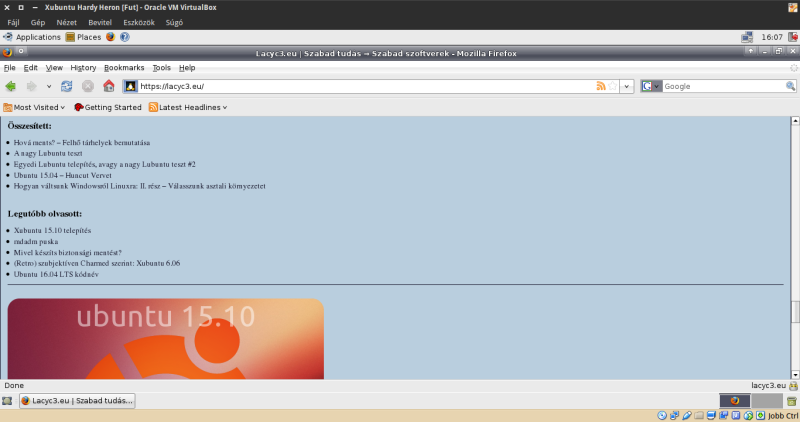Click the gray stop loading button
This screenshot has width=800, height=422.
click(88, 86)
